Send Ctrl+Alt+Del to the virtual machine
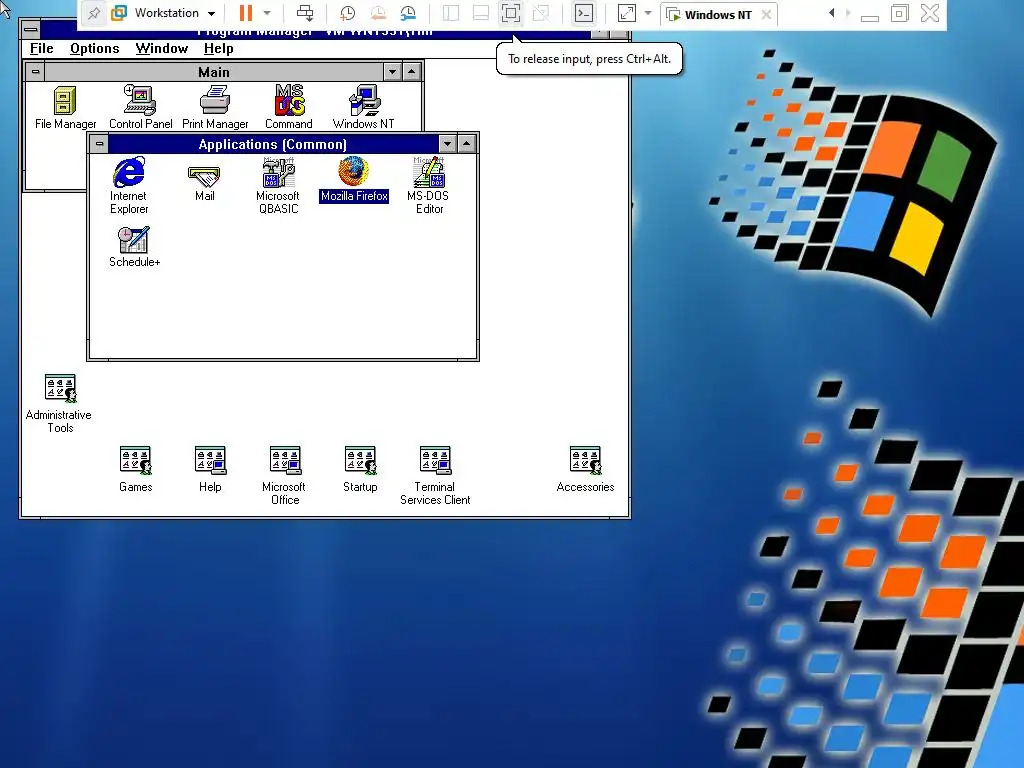Screen dimensions: 1024x768 point(305,13)
